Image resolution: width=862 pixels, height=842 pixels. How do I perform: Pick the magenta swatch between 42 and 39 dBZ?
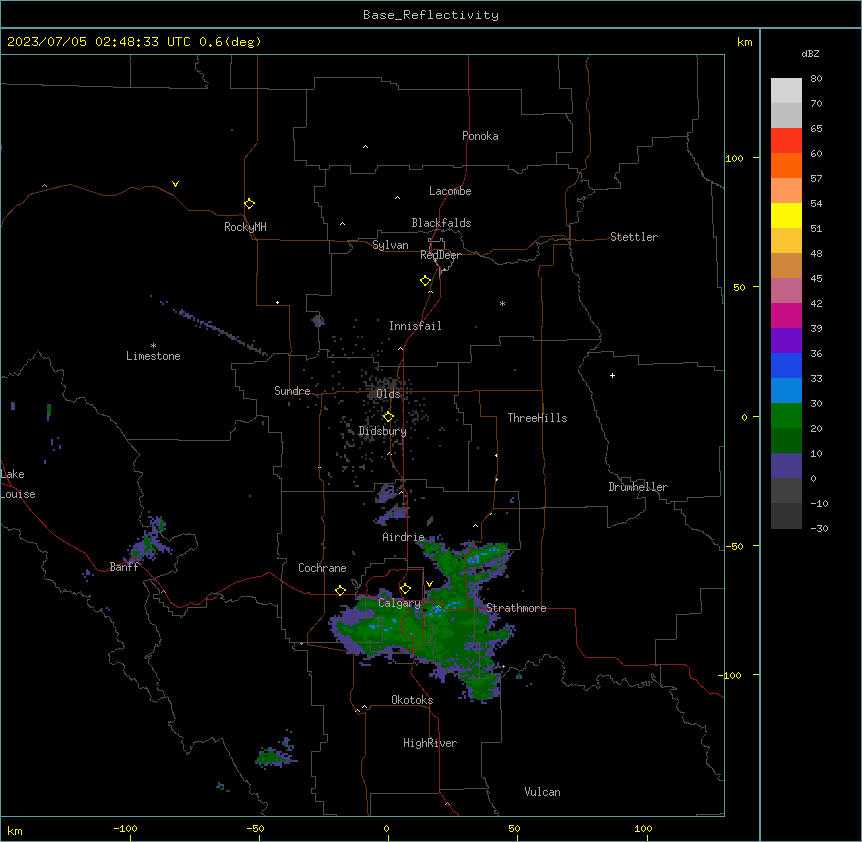click(786, 315)
